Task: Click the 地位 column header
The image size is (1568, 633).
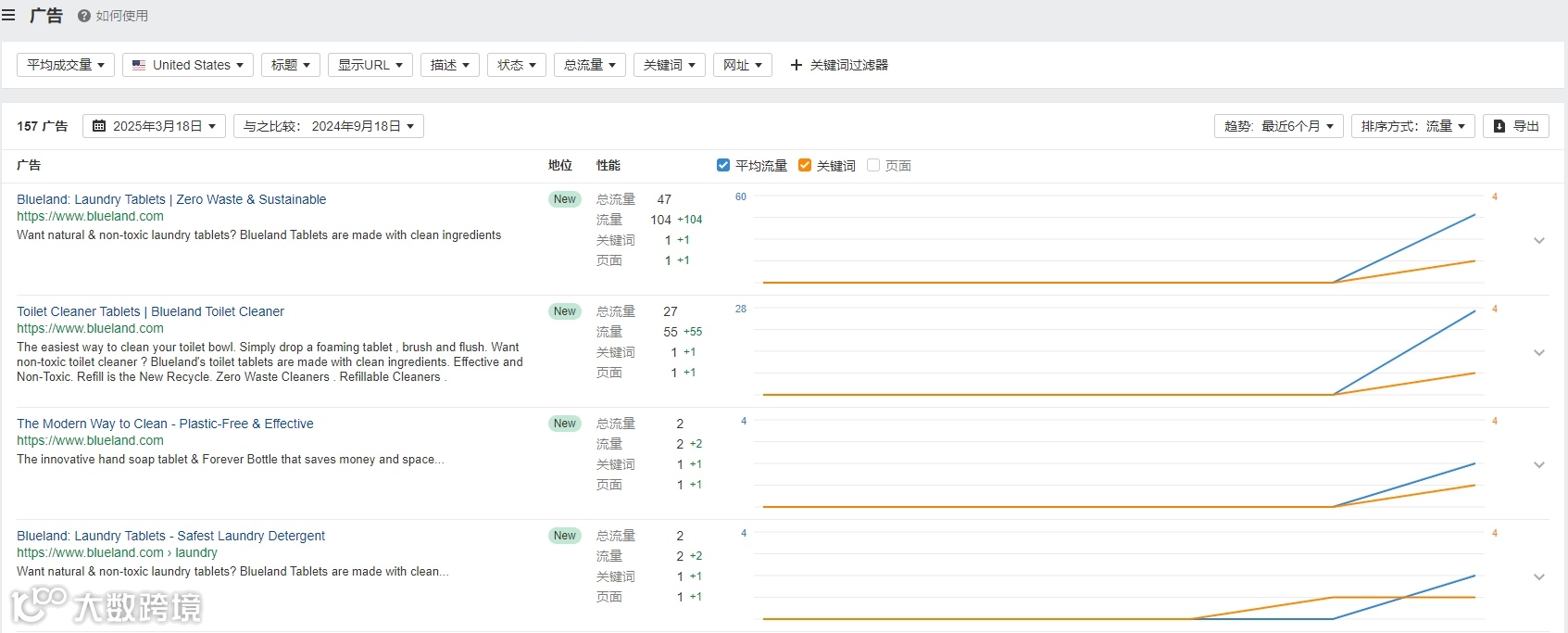Action: pos(560,165)
